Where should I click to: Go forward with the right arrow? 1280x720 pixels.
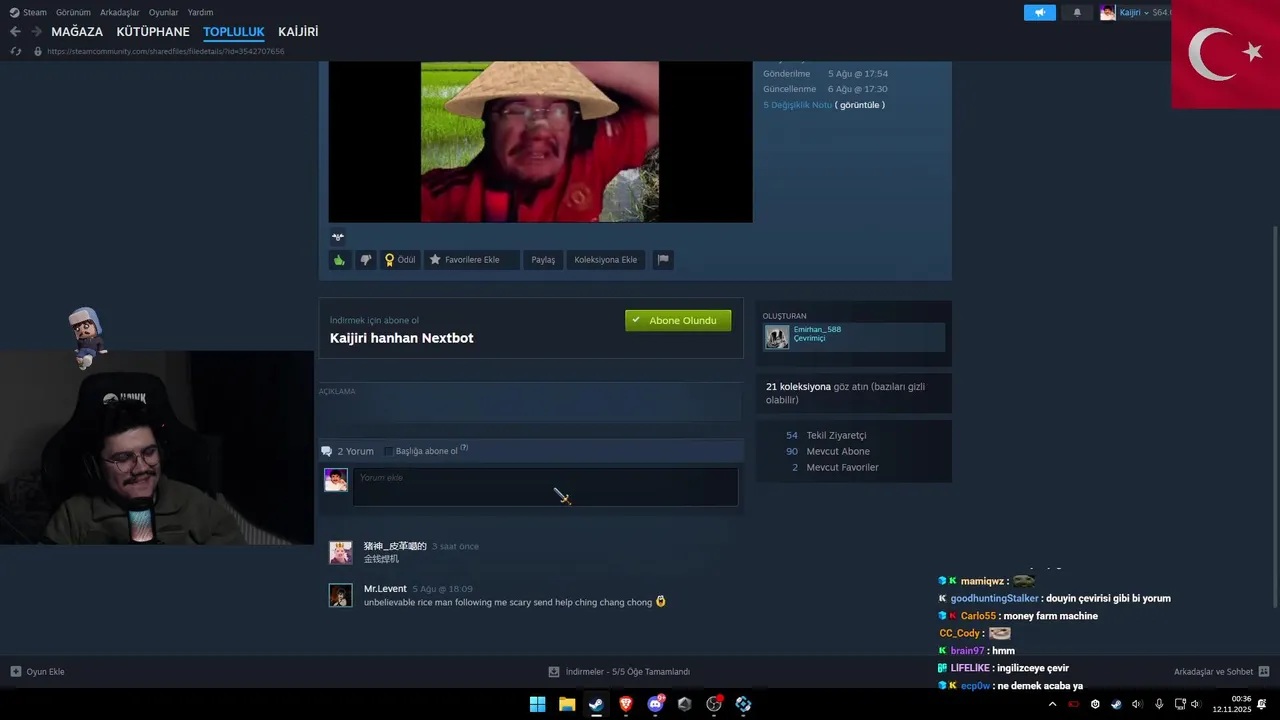coord(36,32)
